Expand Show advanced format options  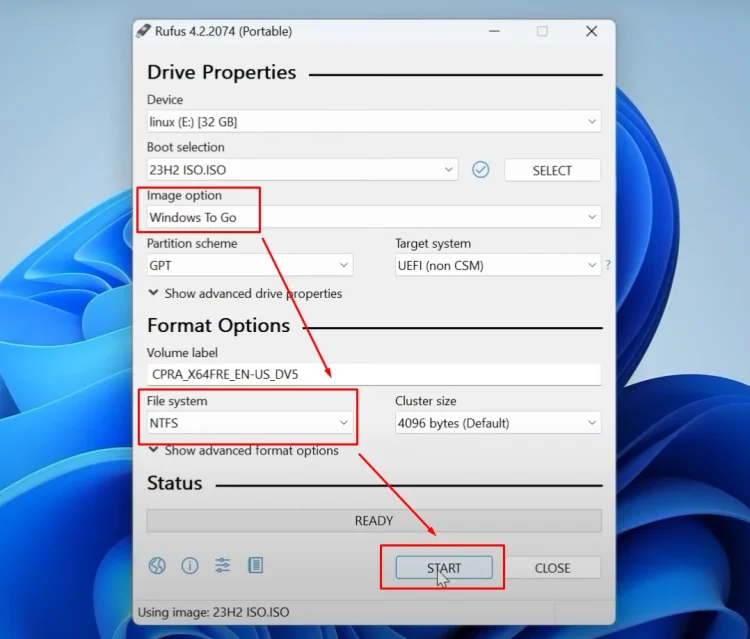[x=243, y=451]
